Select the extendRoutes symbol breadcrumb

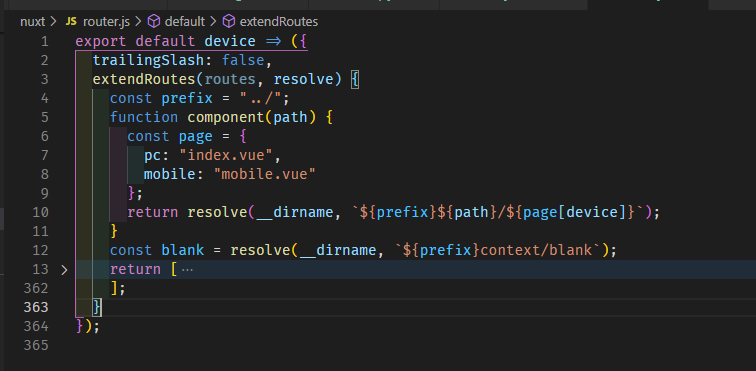(x=279, y=22)
